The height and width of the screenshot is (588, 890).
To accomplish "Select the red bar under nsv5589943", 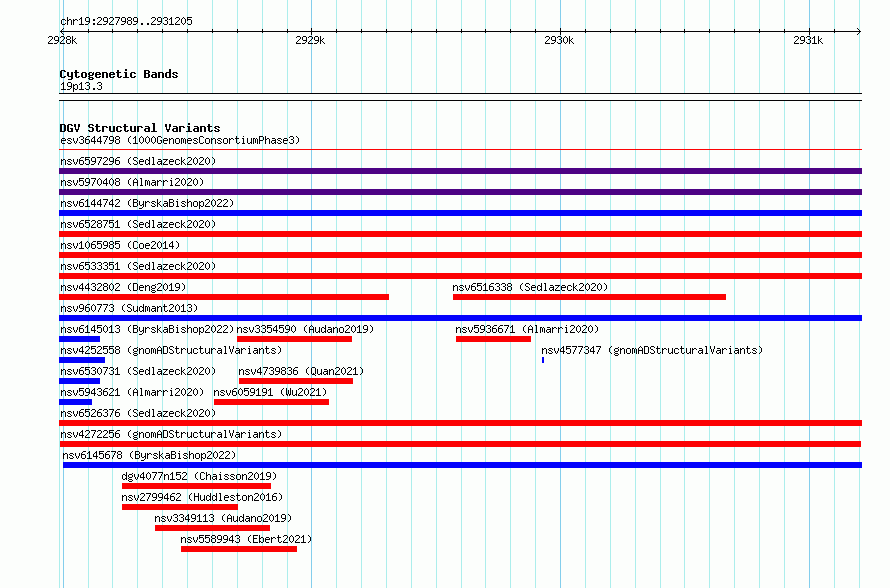I will coord(239,549).
